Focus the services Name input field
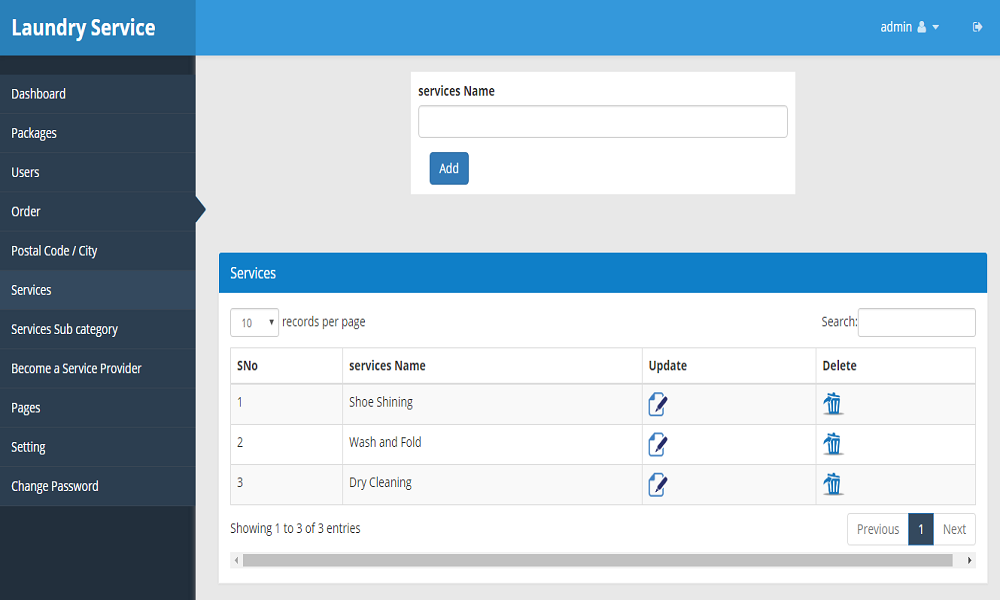 click(x=602, y=122)
